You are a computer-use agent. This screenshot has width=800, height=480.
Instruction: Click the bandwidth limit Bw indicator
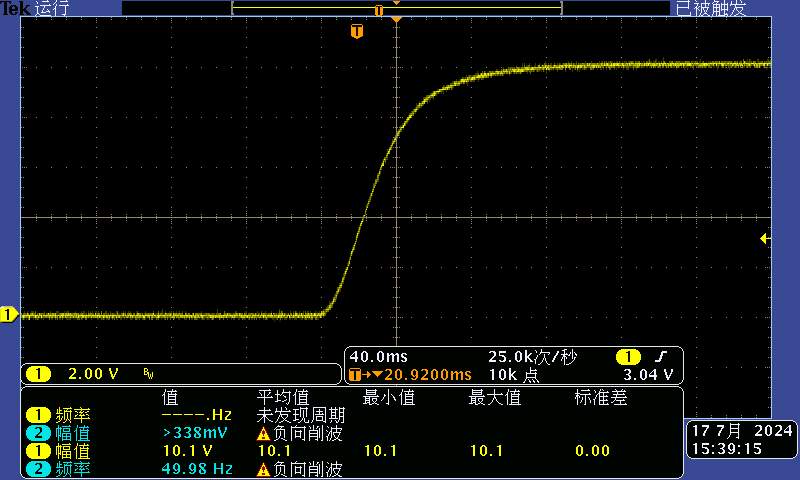148,375
